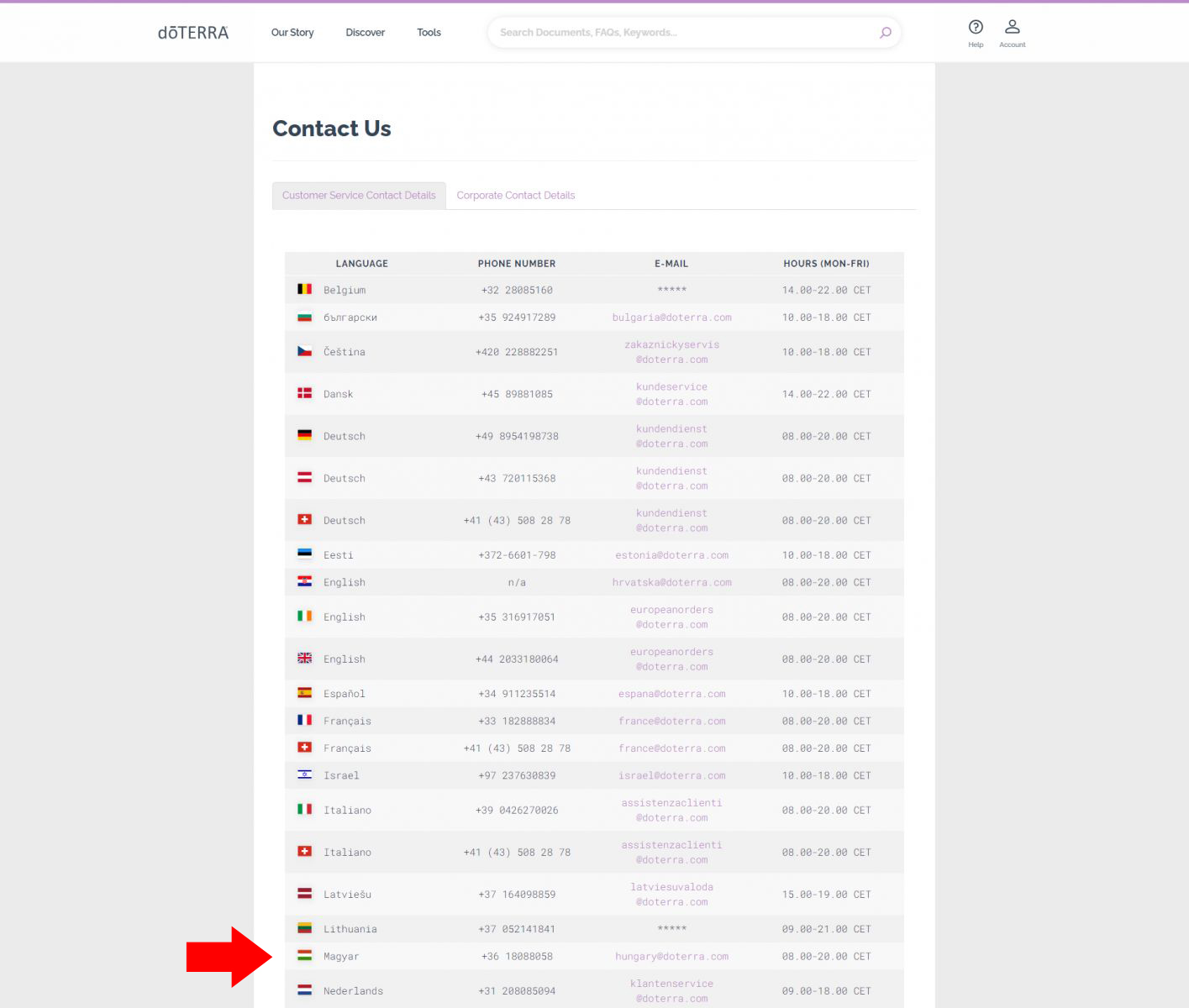This screenshot has height=1008, width=1189.
Task: Email europeanorders@doterra.com in +44 row
Action: 672,659
